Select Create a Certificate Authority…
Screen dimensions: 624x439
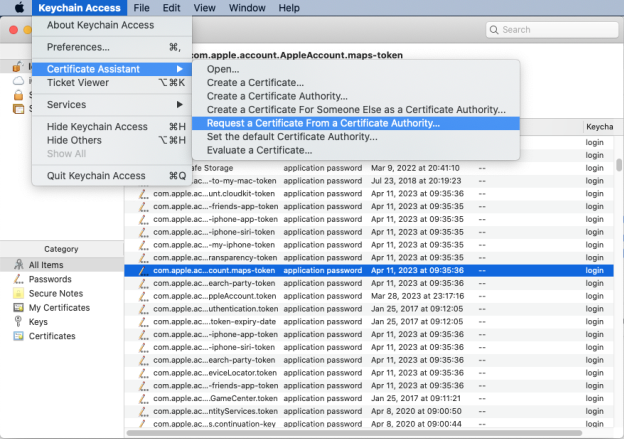(x=356, y=96)
